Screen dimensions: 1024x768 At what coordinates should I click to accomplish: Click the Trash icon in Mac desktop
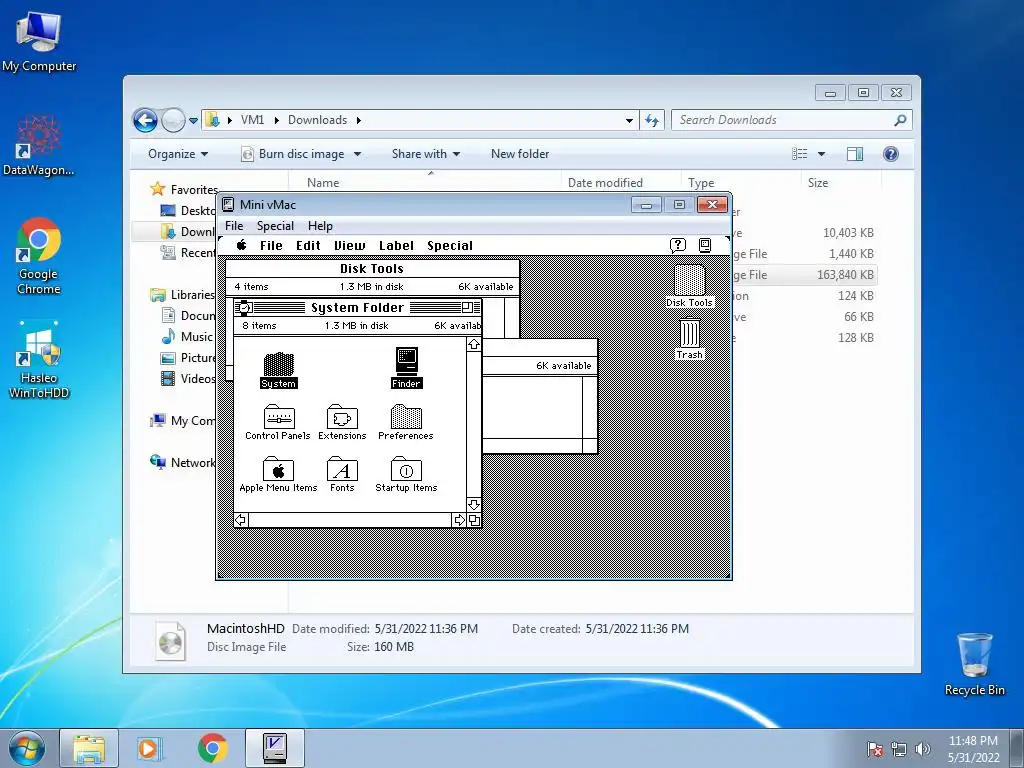coord(690,333)
